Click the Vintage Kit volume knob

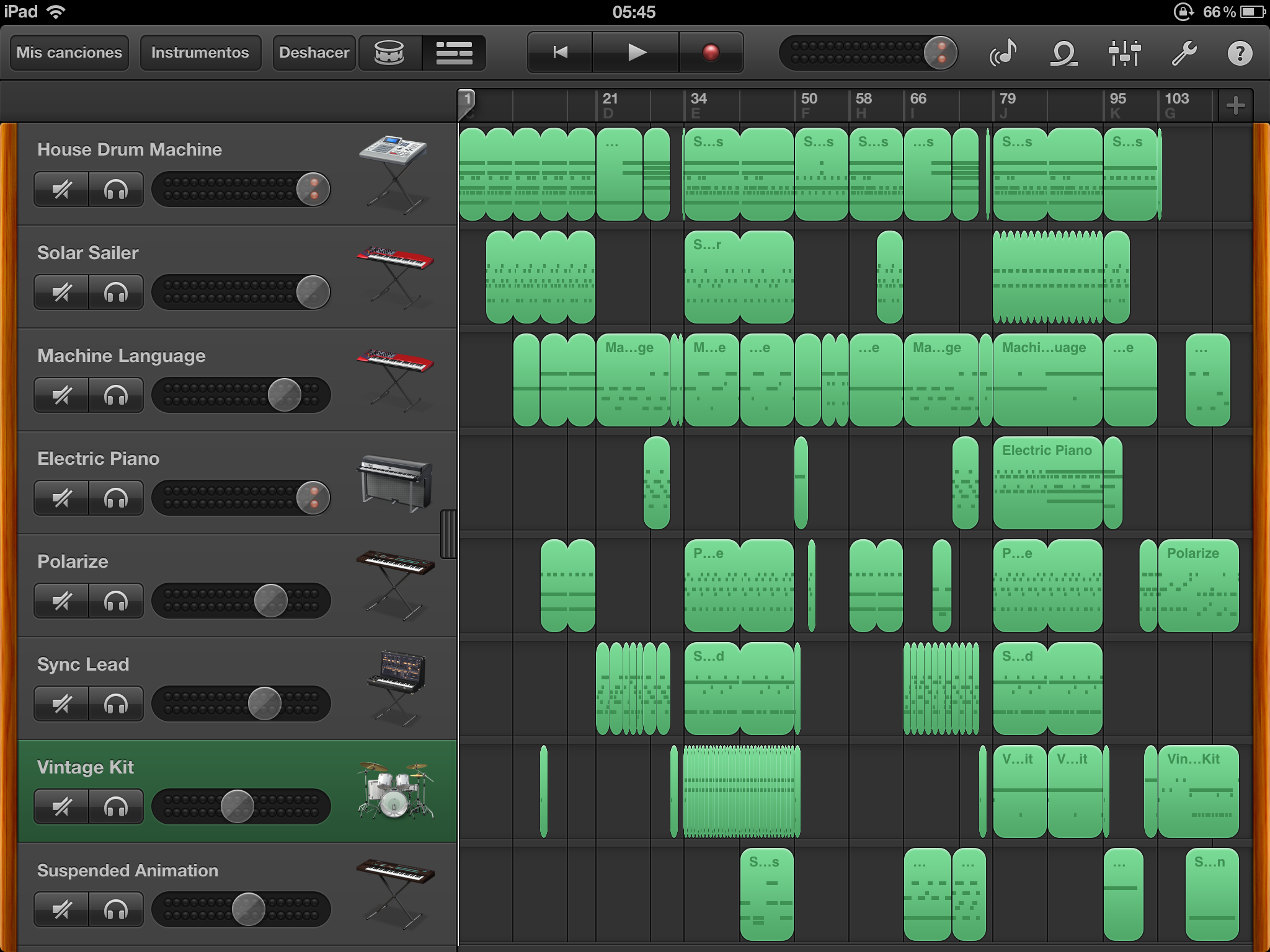pos(238,806)
